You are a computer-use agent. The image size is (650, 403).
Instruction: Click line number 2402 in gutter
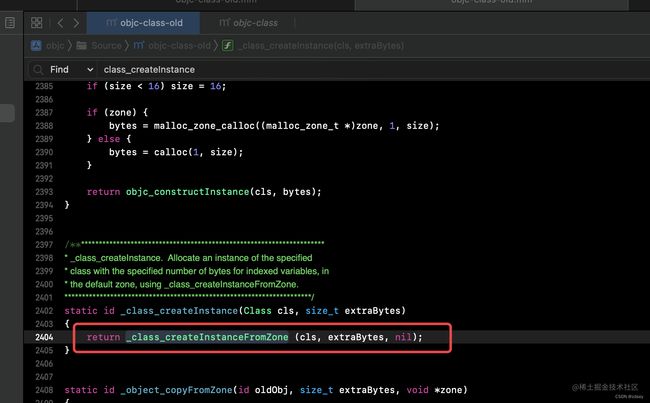point(44,311)
